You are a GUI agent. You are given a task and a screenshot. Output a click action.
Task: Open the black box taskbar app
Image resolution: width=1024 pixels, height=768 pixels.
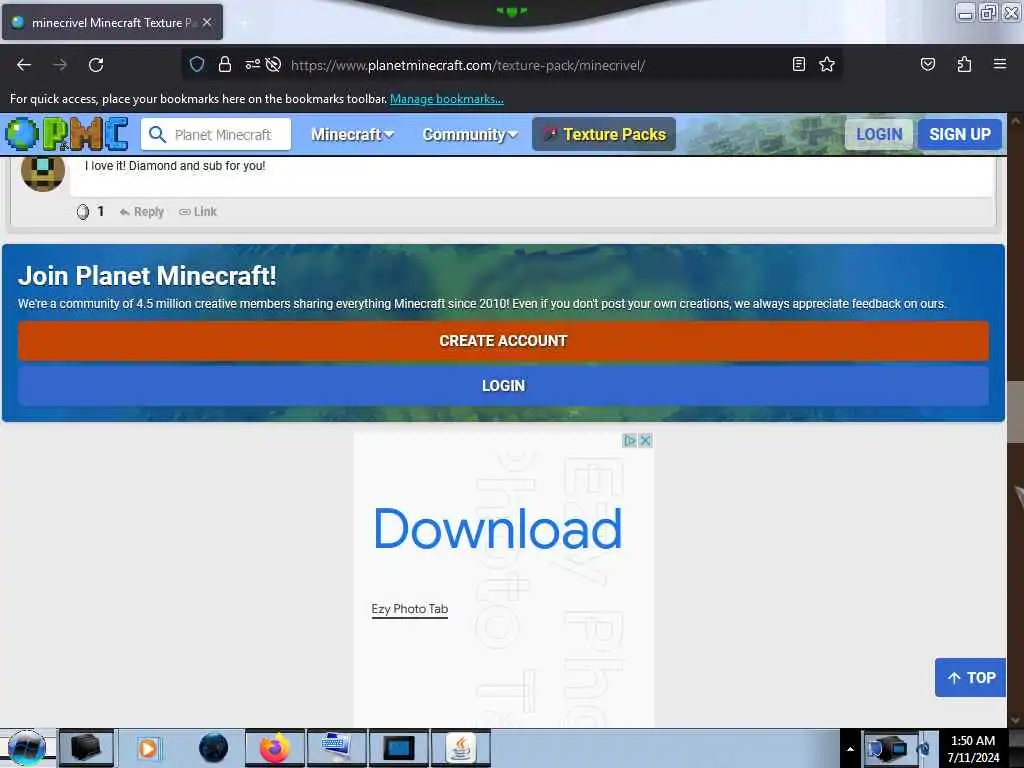(86, 748)
